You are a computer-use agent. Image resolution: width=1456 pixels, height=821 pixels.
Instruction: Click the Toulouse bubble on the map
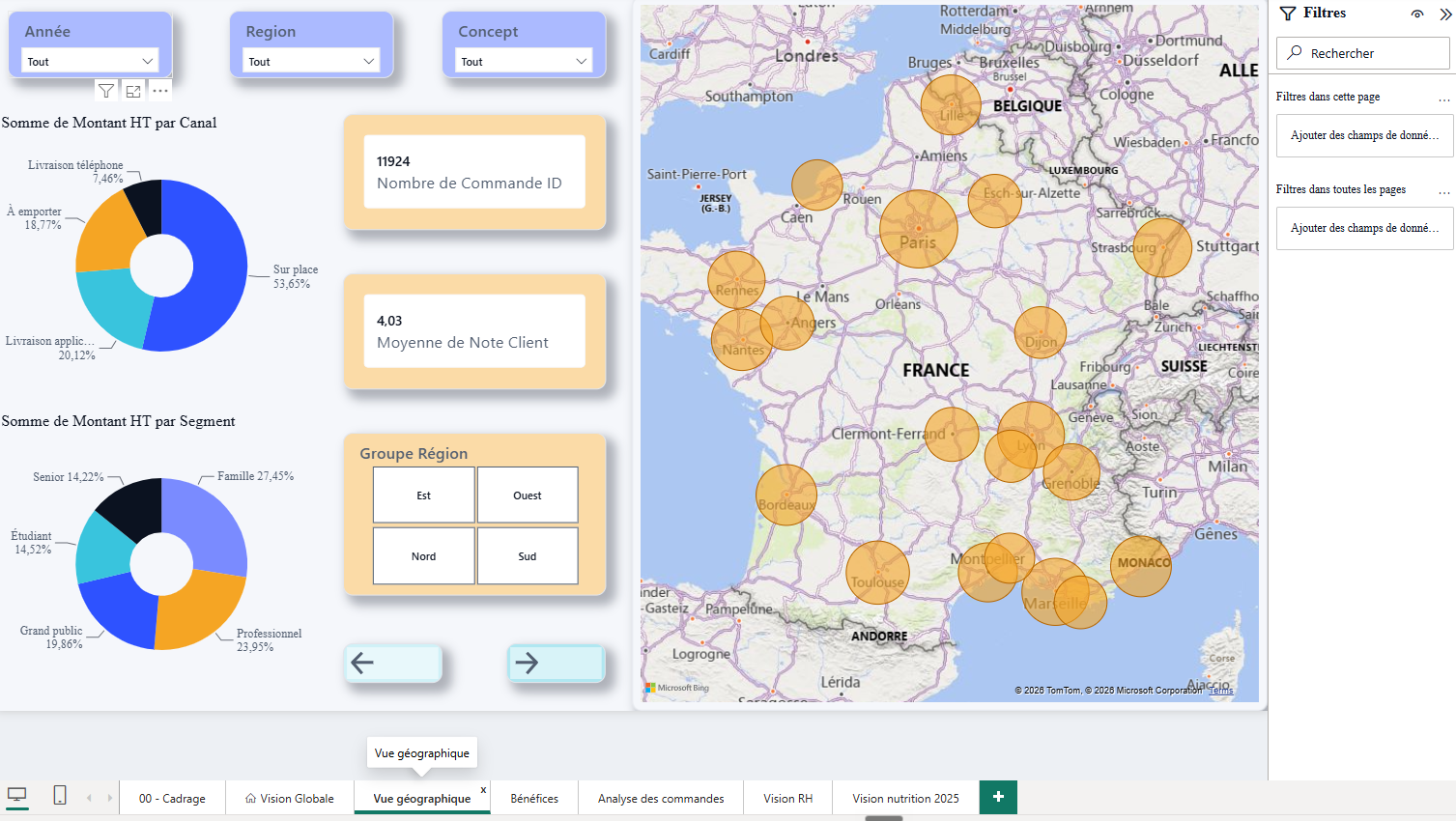click(x=878, y=573)
